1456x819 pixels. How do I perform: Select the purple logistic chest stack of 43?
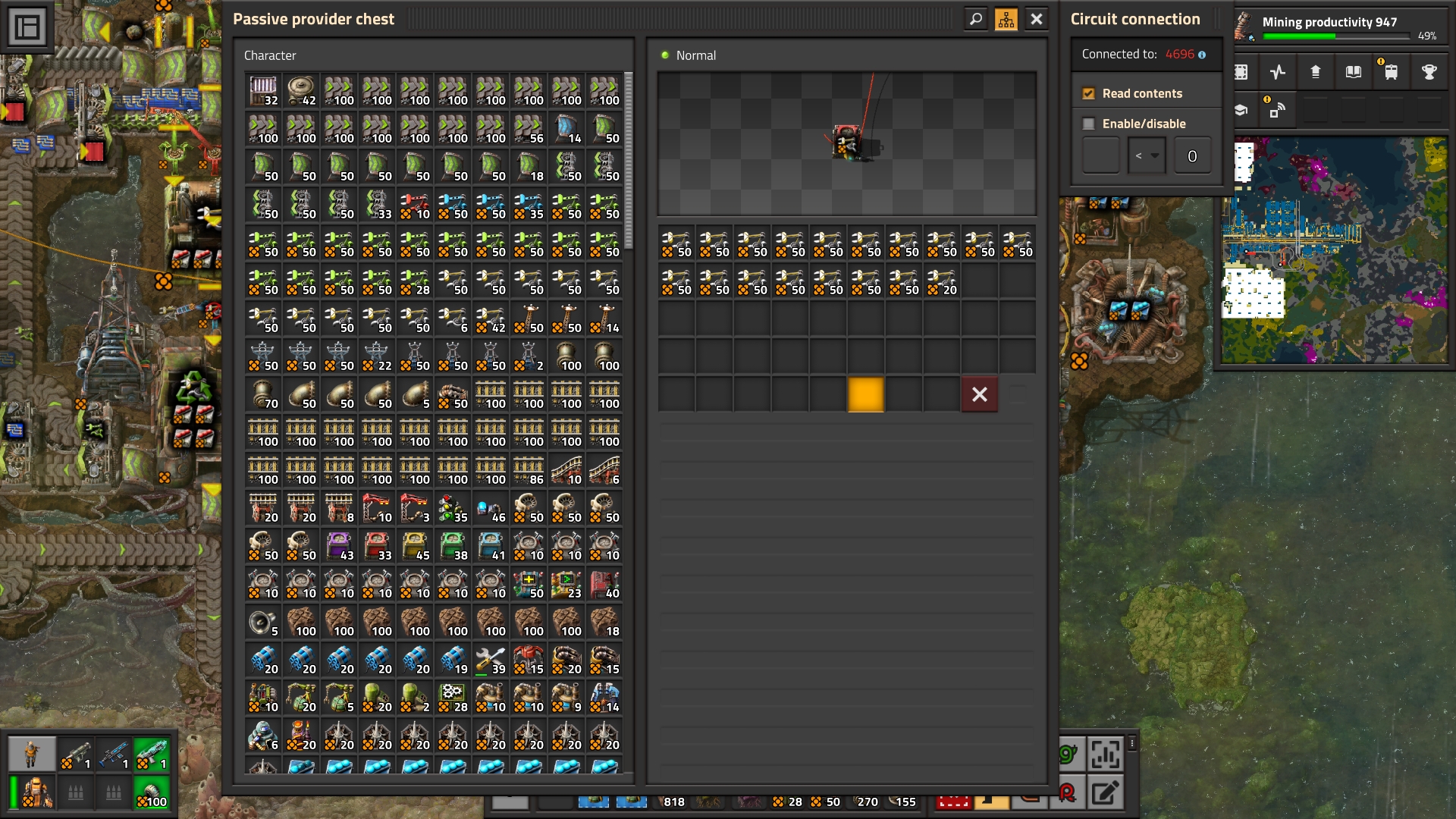pos(339,546)
